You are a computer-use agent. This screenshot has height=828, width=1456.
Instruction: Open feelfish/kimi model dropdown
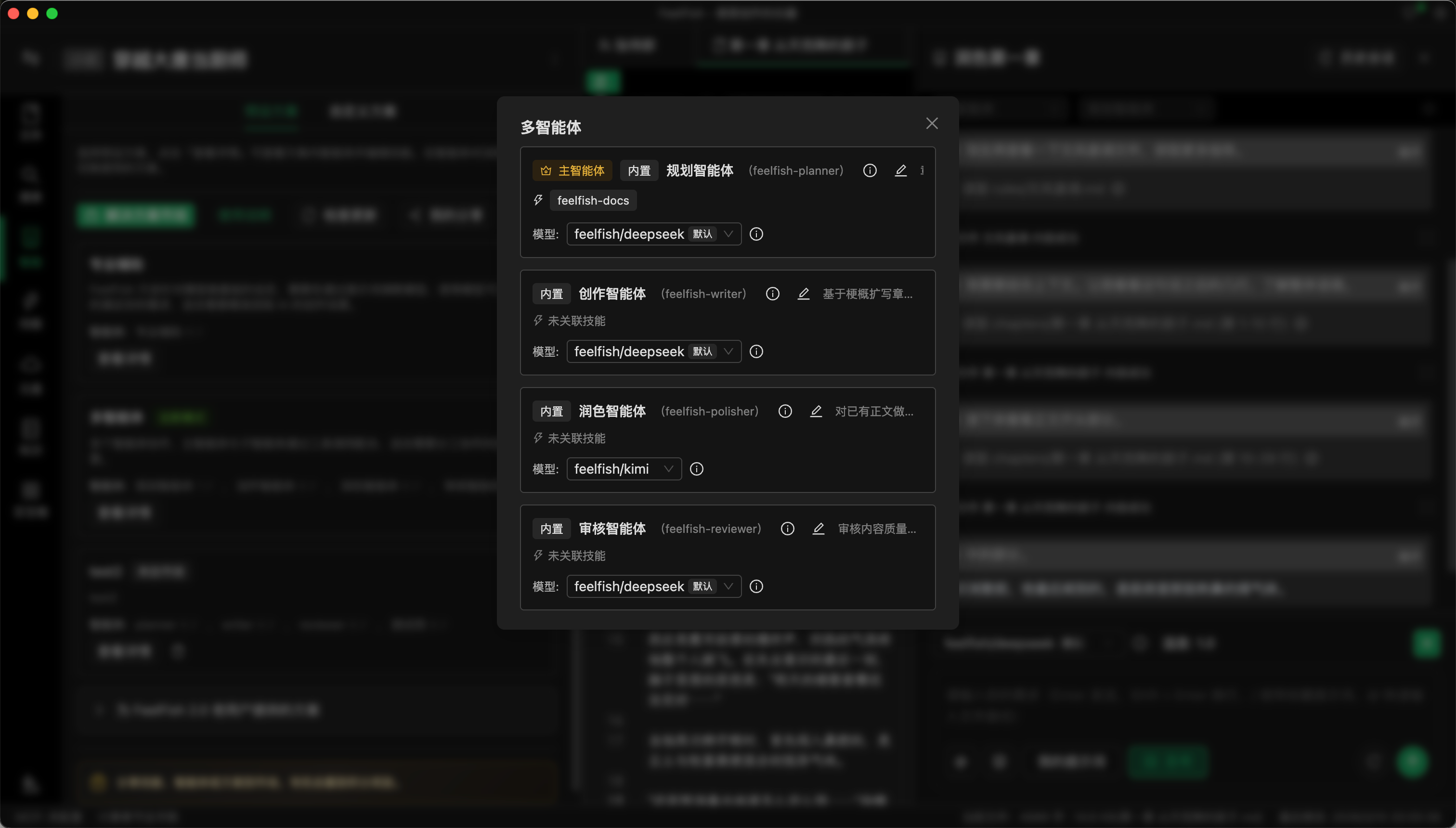click(624, 469)
